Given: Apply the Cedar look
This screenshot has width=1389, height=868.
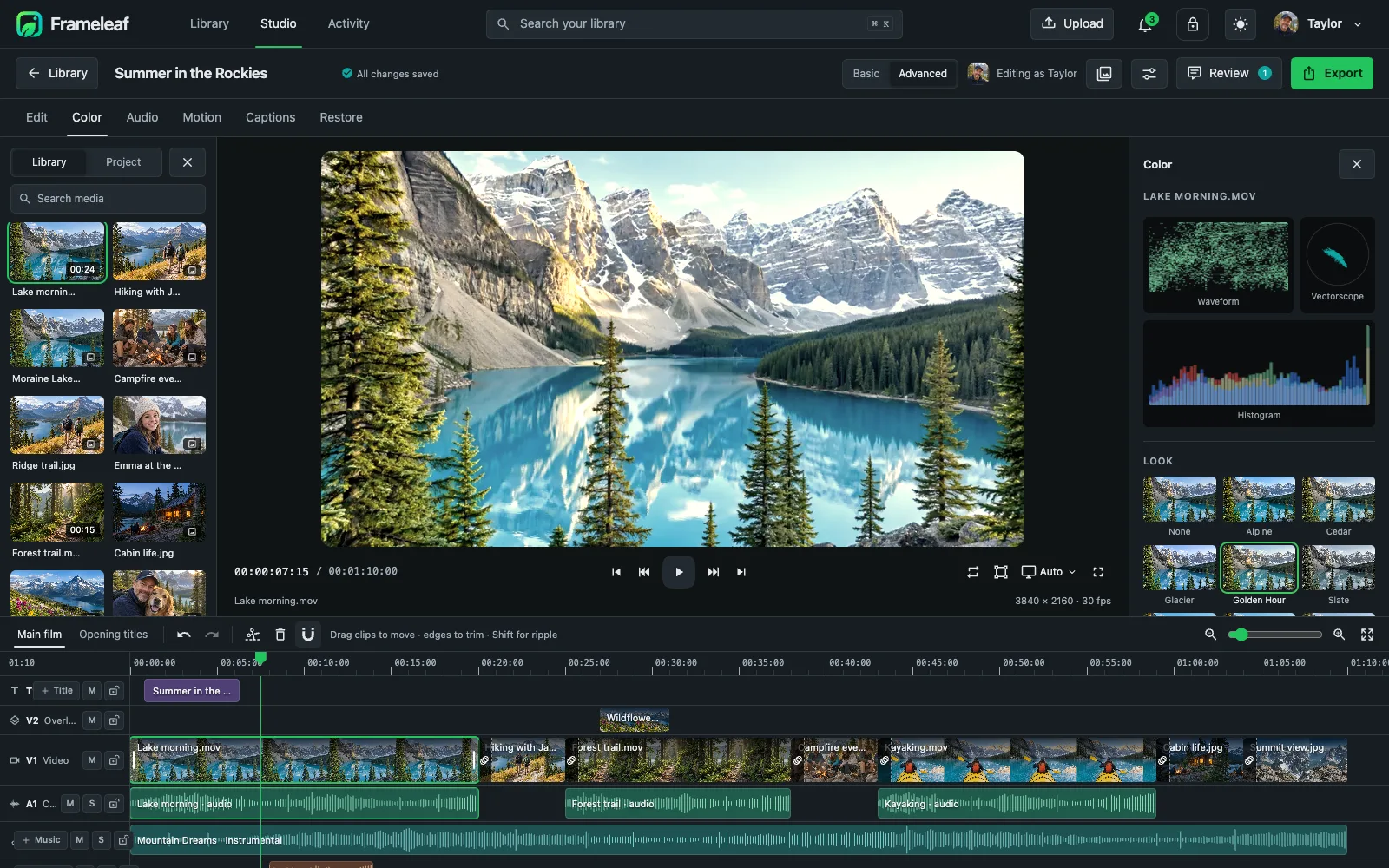Looking at the screenshot, I should click(1339, 507).
